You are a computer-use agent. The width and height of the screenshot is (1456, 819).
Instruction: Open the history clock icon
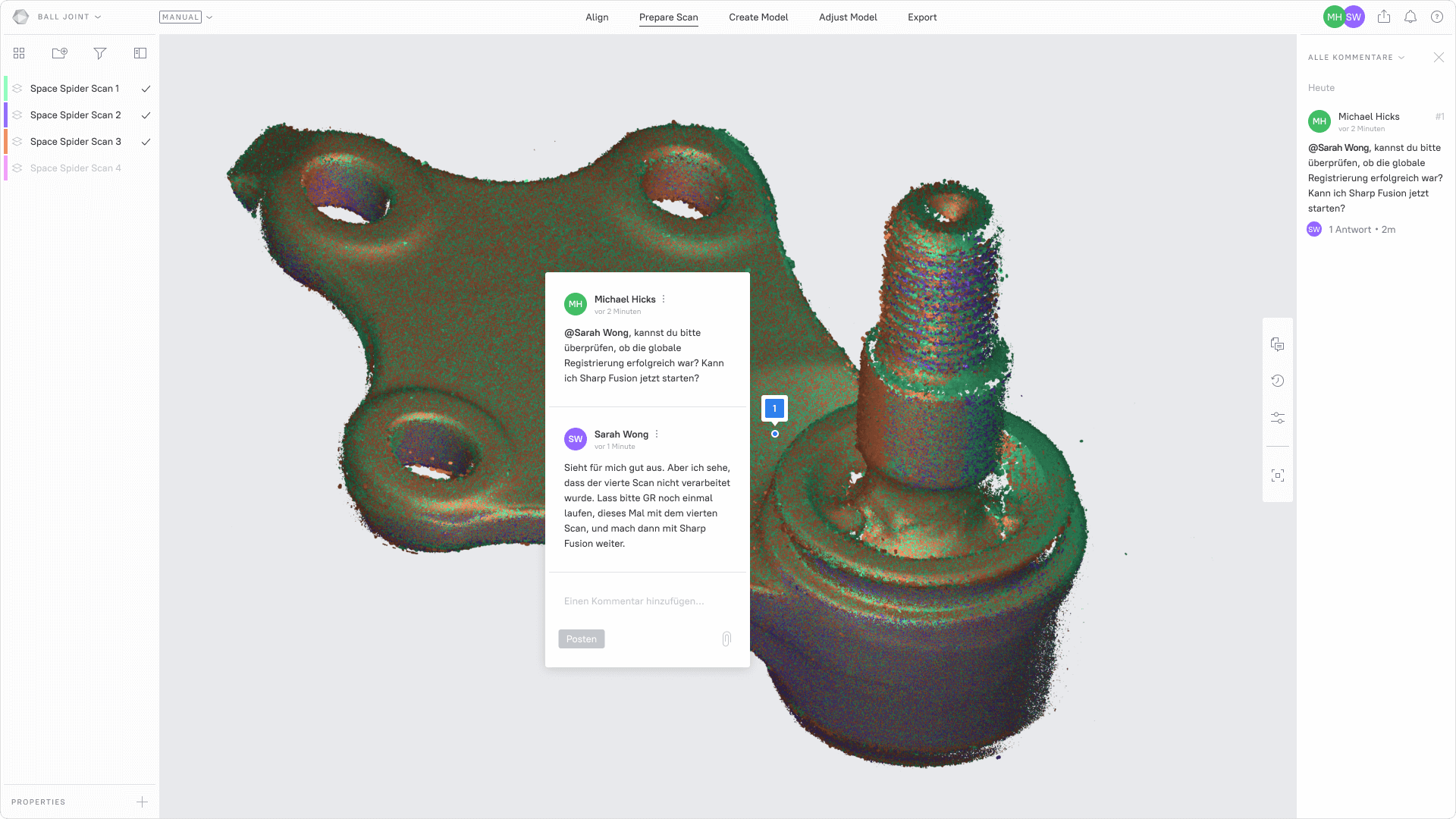coord(1278,381)
